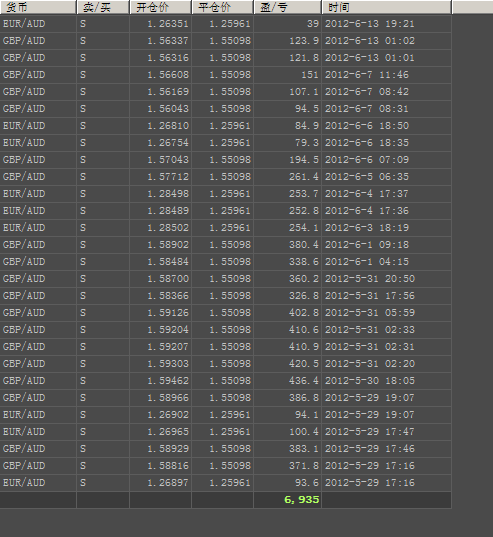Click profit value 94.1

pos(307,415)
